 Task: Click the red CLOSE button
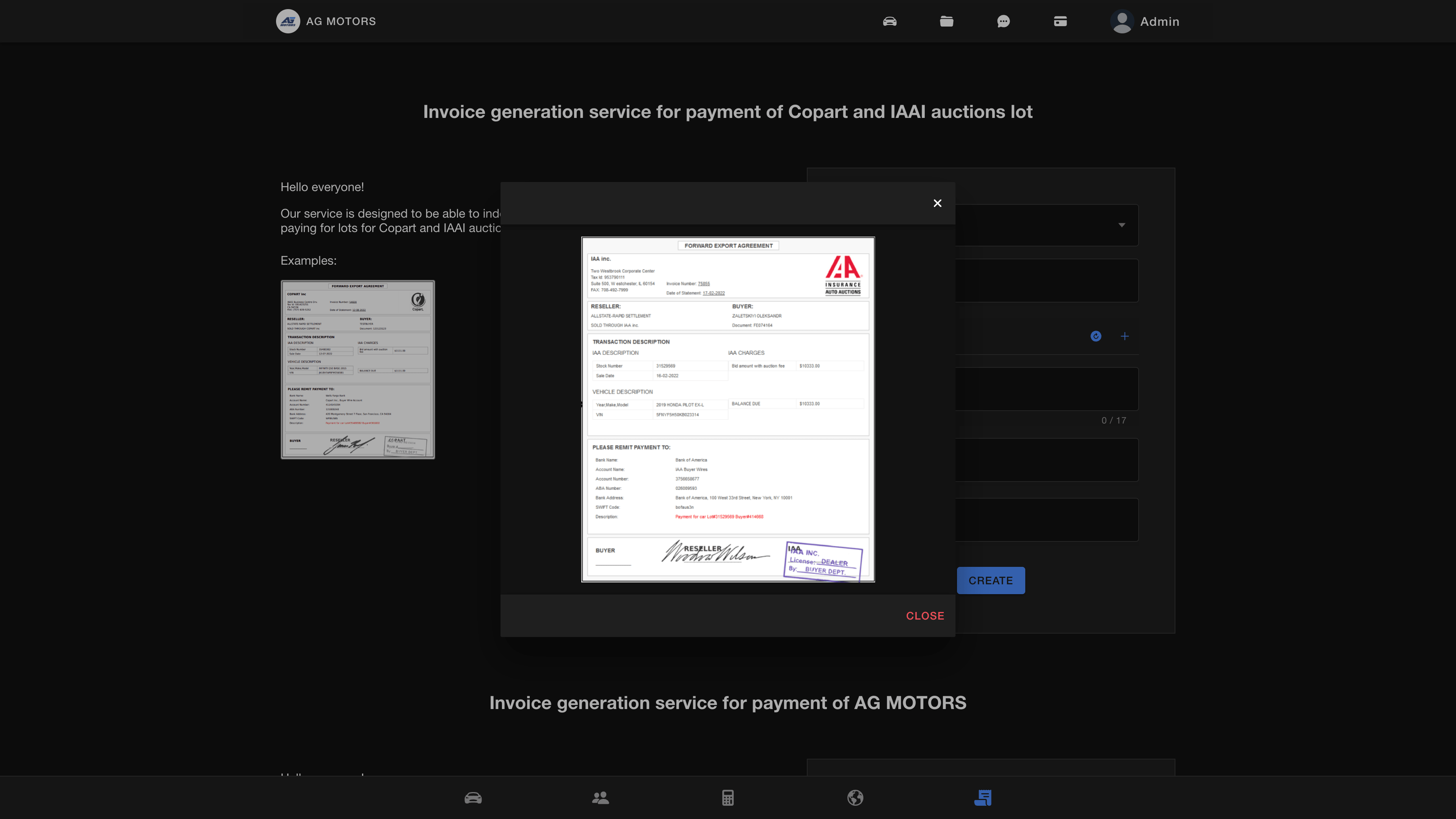(x=925, y=615)
